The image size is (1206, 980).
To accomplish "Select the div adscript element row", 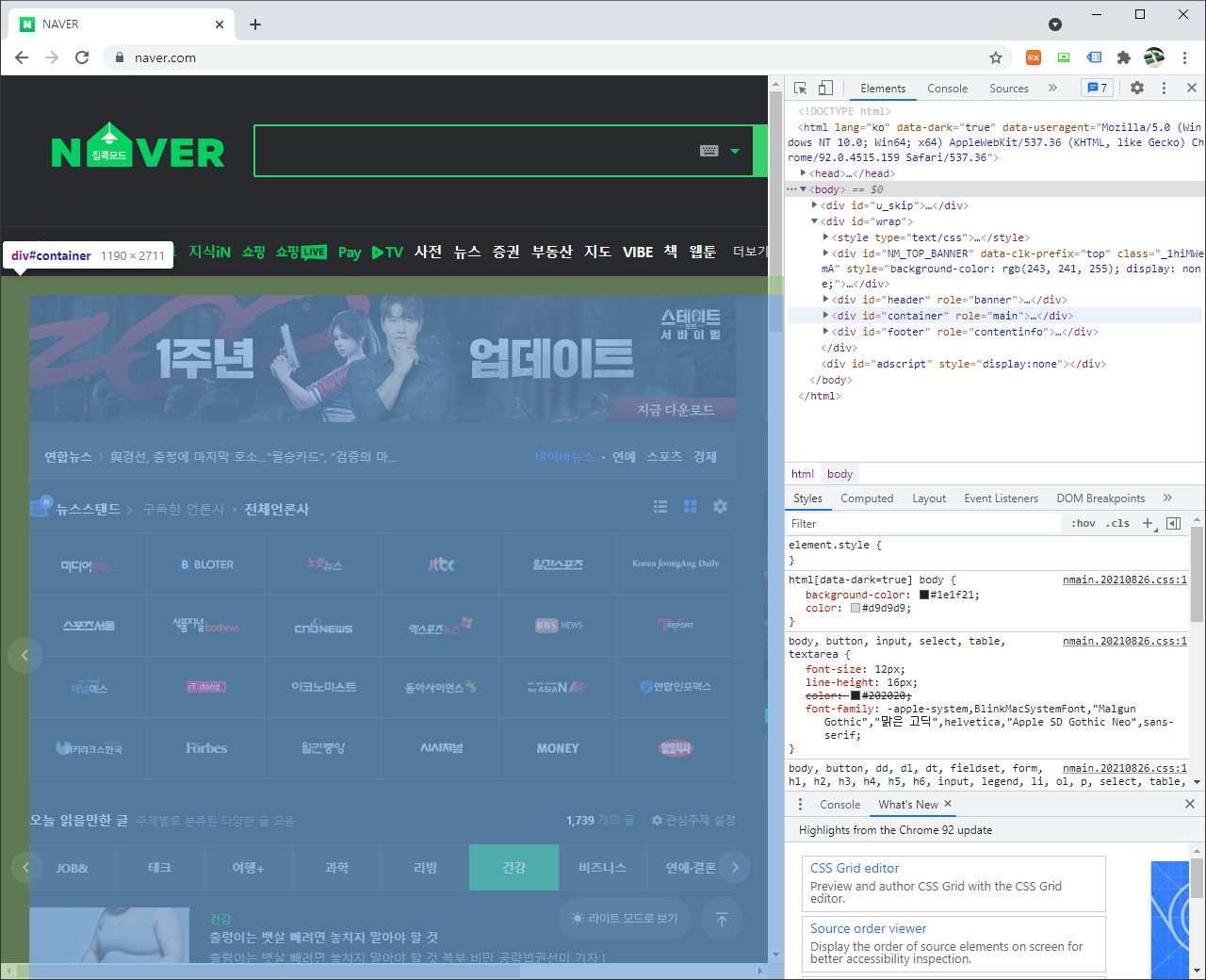I will pyautogui.click(x=963, y=364).
